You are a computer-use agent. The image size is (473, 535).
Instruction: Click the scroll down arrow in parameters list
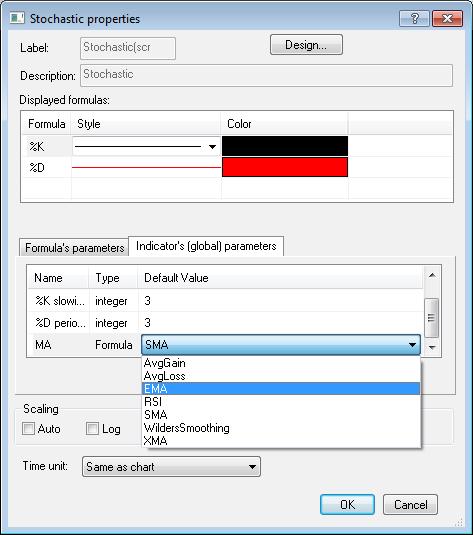[432, 347]
